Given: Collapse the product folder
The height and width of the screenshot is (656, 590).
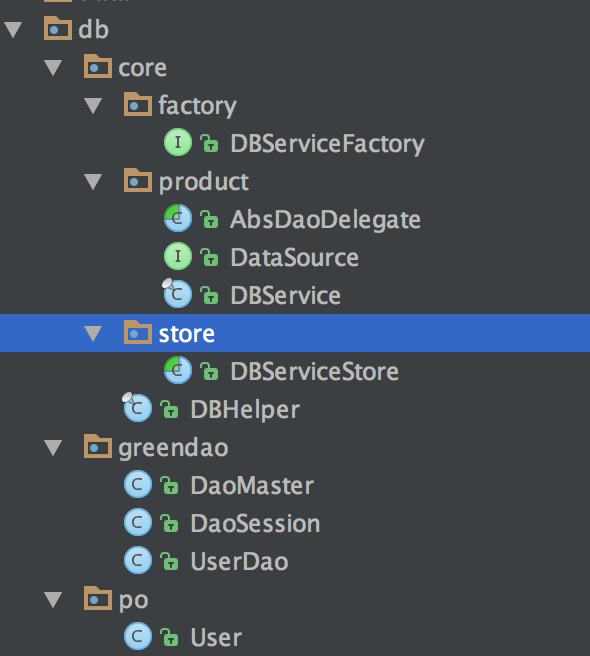Looking at the screenshot, I should (x=93, y=182).
